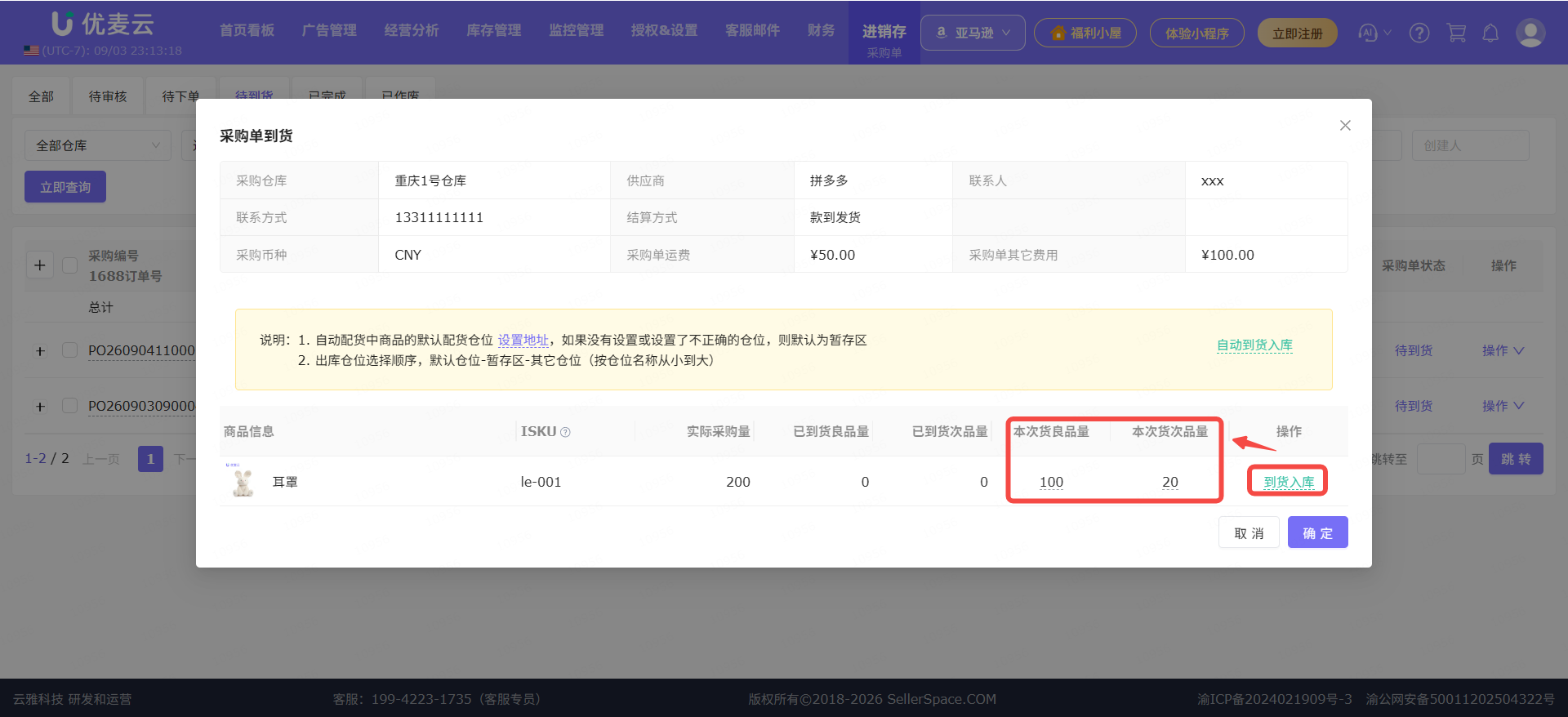
Task: Click 到货入库 link for 耳罩
Action: [1289, 482]
